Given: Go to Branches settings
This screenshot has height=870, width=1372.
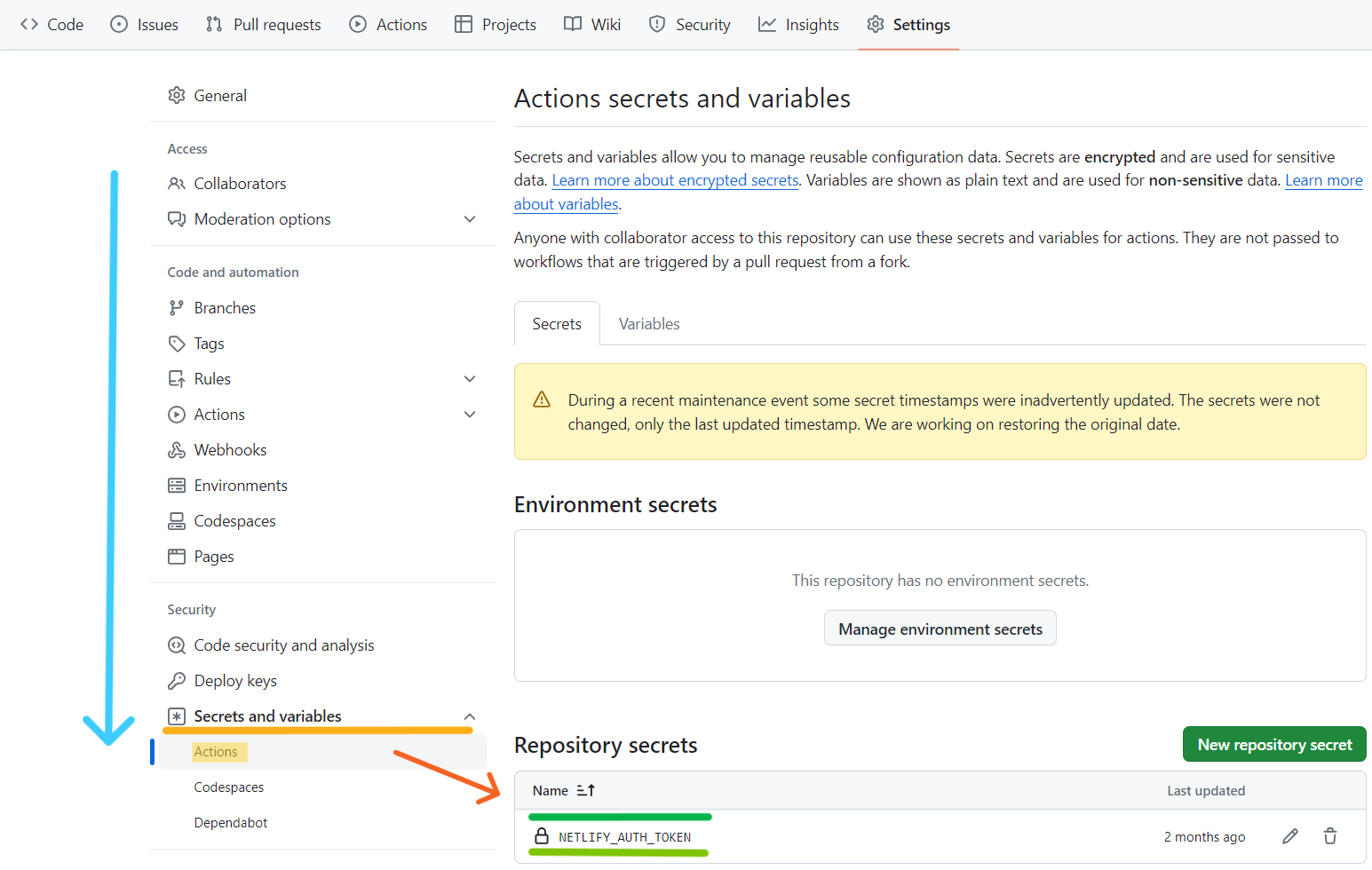Looking at the screenshot, I should 225,308.
